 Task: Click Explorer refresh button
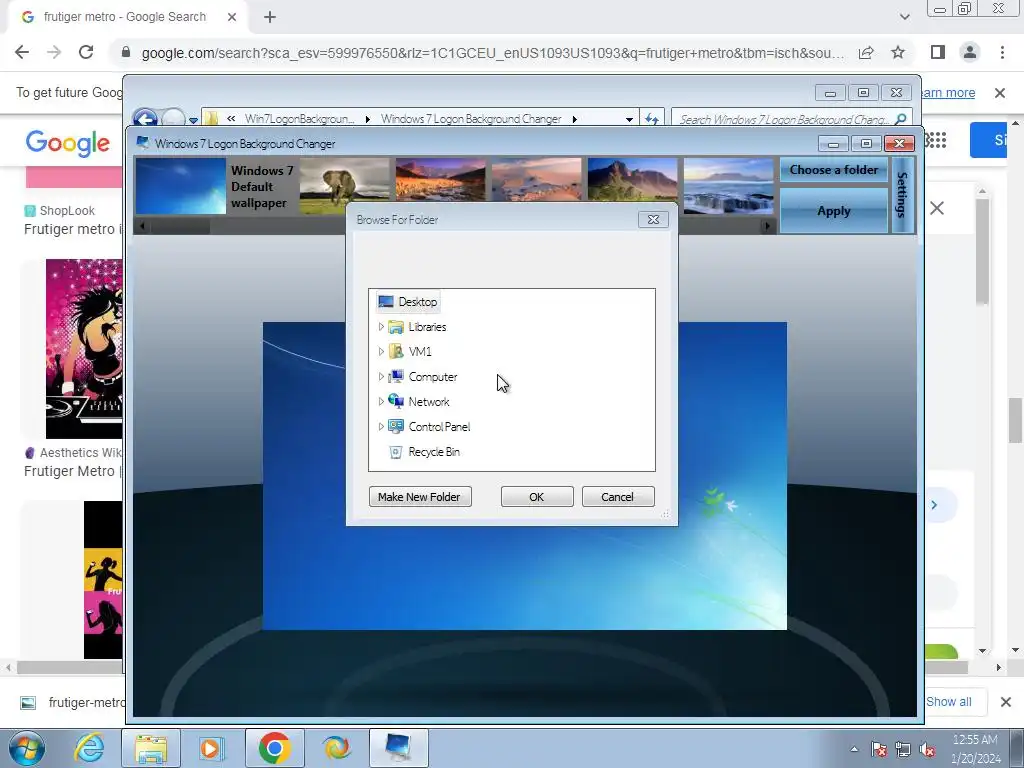pyautogui.click(x=652, y=119)
